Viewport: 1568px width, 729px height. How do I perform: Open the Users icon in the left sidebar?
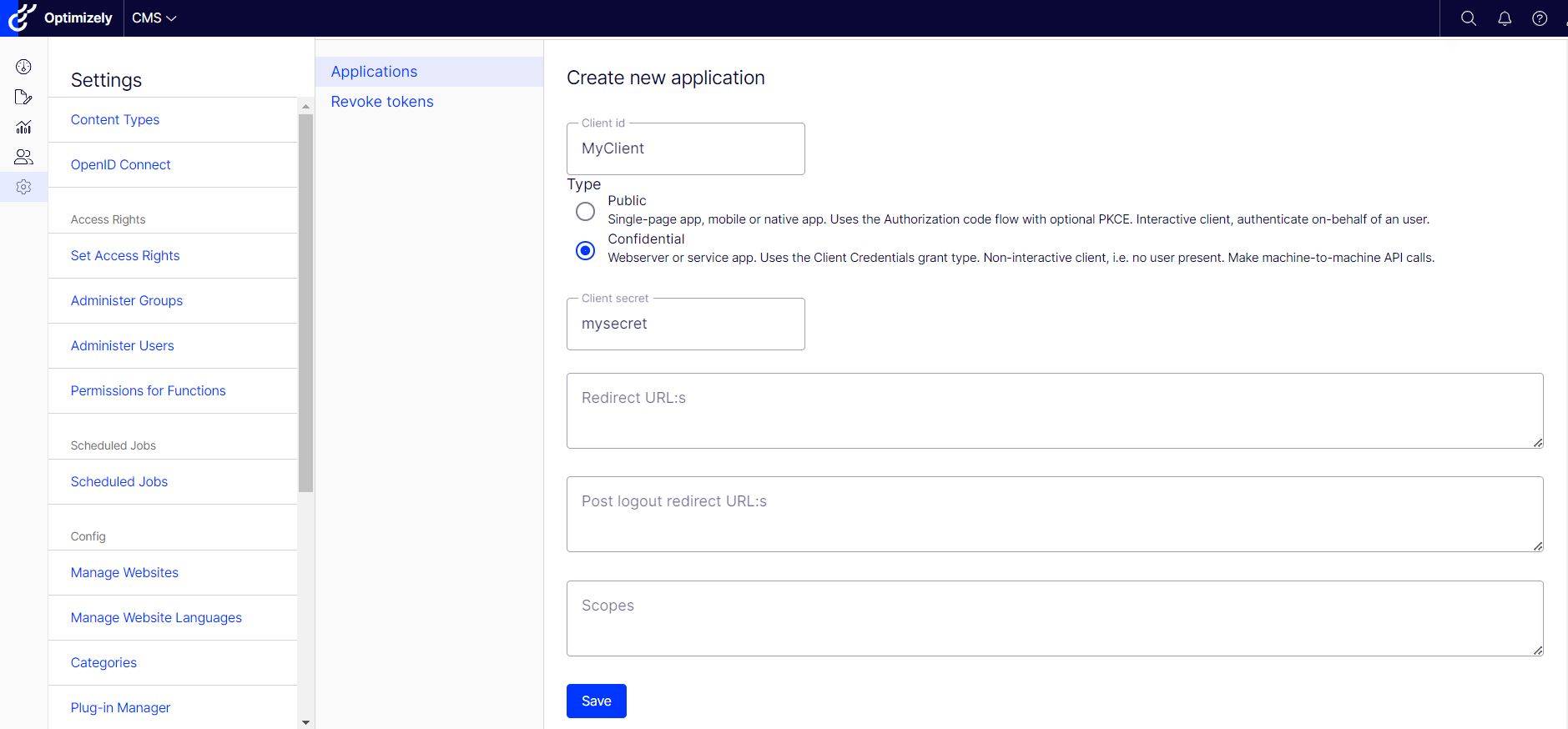[x=23, y=157]
